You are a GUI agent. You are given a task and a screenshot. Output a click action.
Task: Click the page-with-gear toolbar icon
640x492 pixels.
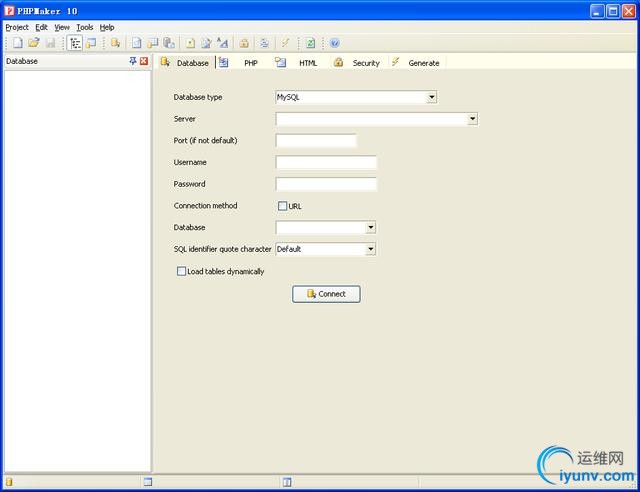[137, 43]
